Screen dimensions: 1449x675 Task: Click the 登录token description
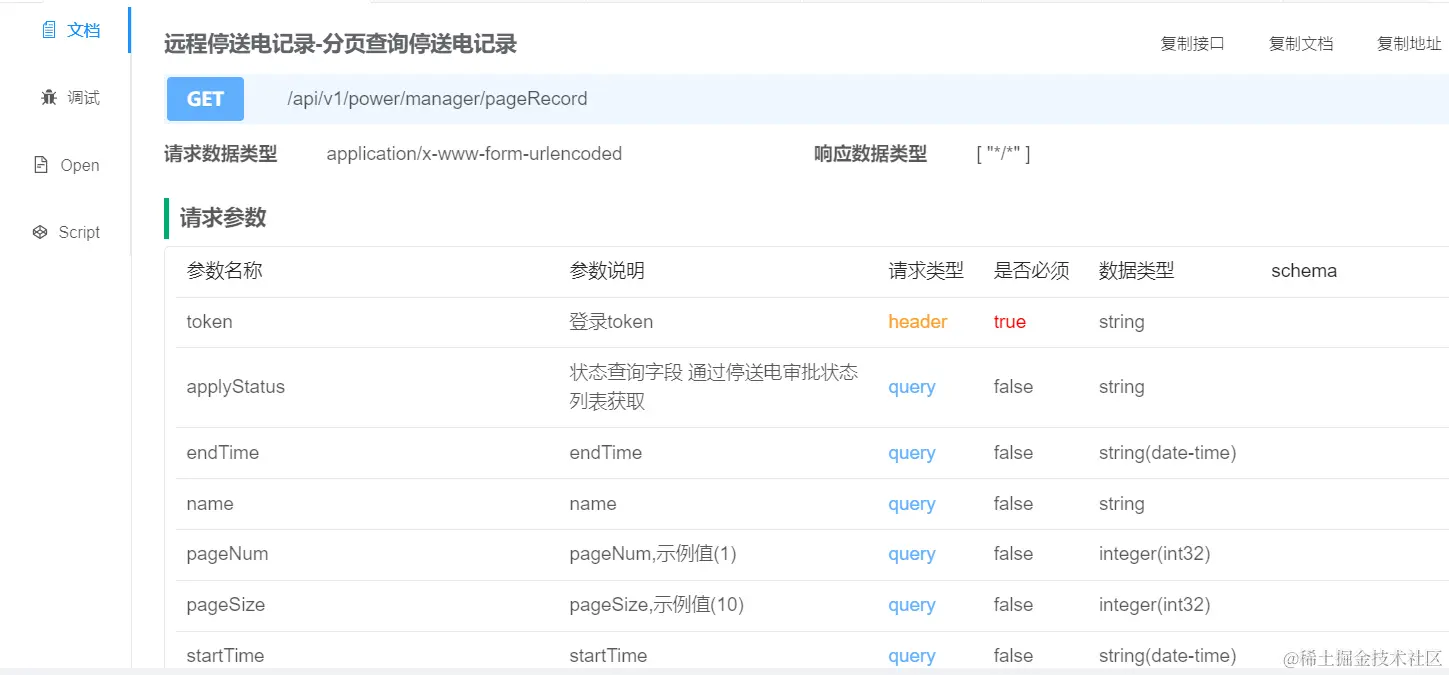pyautogui.click(x=611, y=322)
